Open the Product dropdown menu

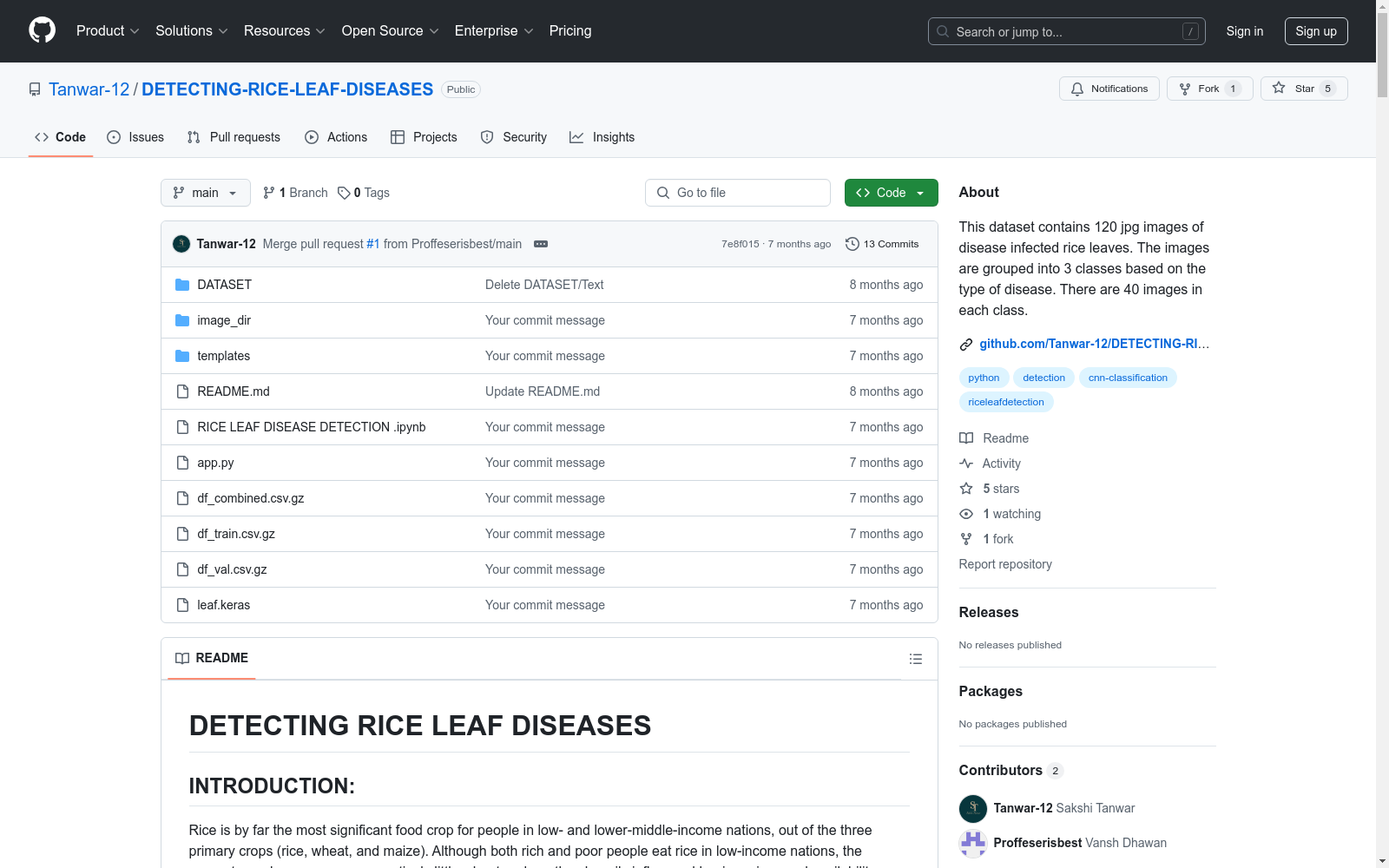(x=108, y=30)
